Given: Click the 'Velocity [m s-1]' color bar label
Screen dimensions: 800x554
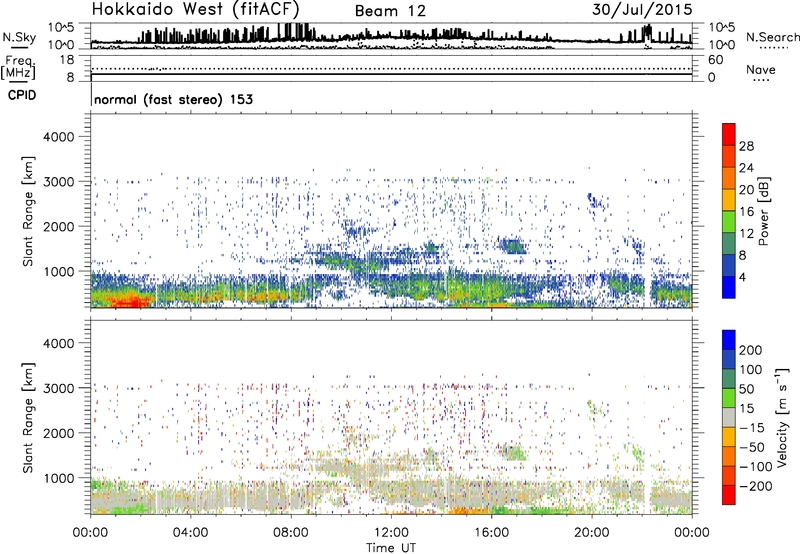Looking at the screenshot, I should click(782, 417).
